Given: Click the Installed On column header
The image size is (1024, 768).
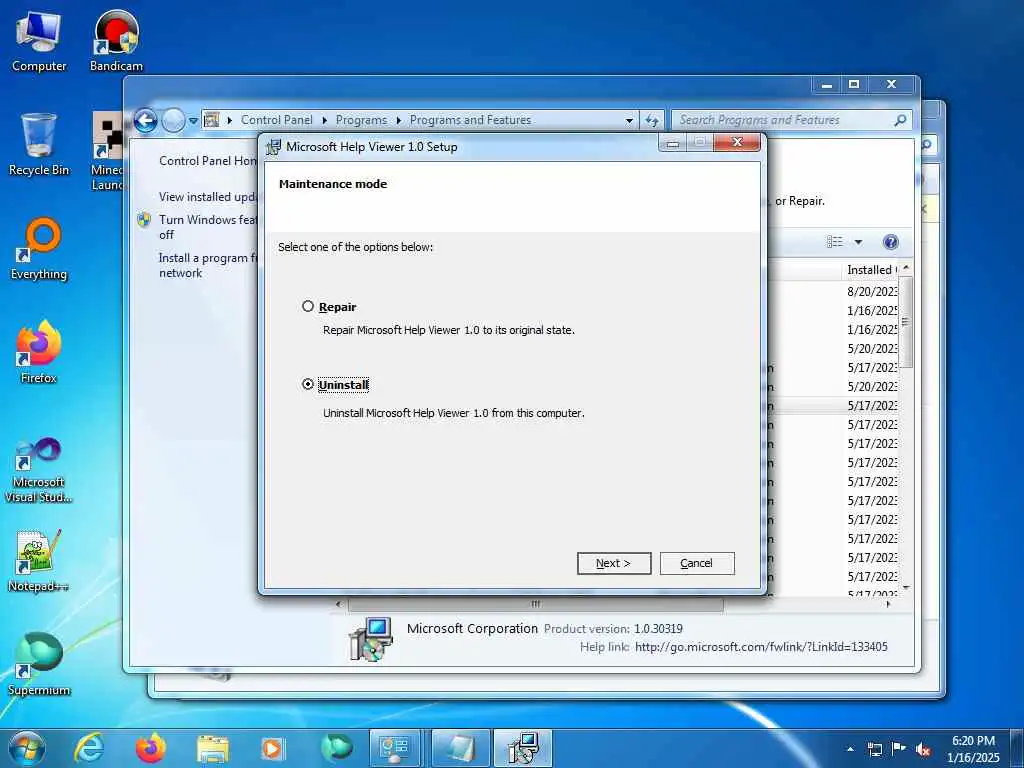Looking at the screenshot, I should coord(871,270).
